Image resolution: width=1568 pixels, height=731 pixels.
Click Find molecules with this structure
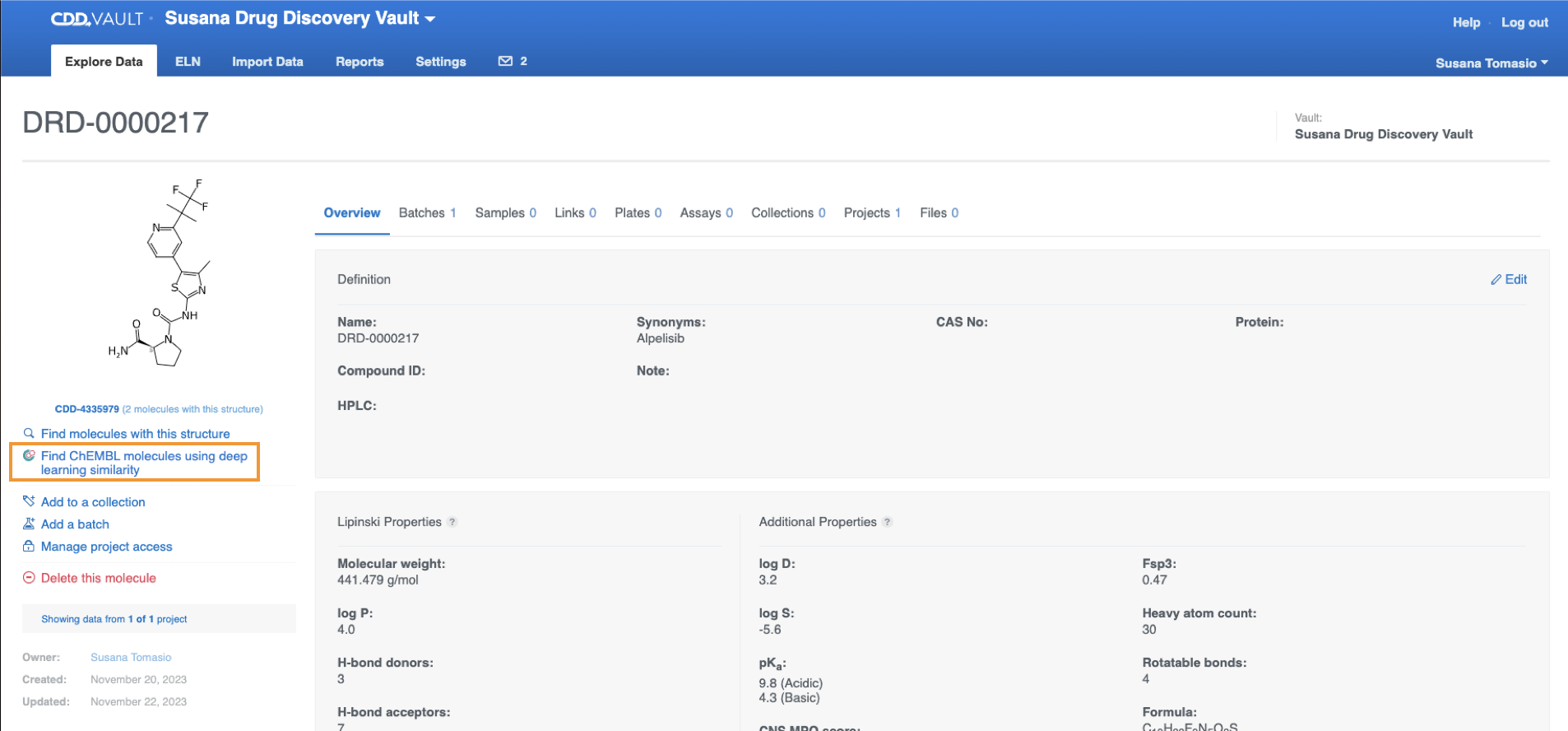point(136,433)
